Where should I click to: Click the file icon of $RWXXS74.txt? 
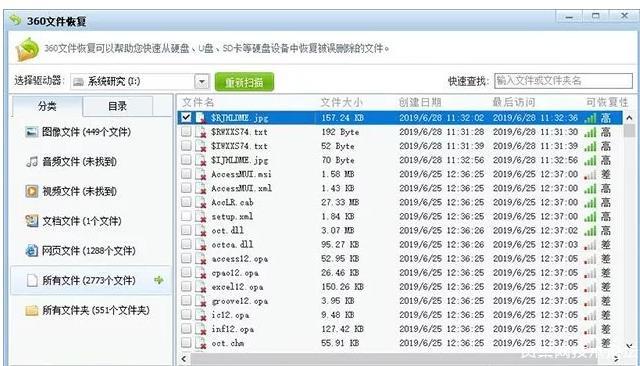point(200,132)
